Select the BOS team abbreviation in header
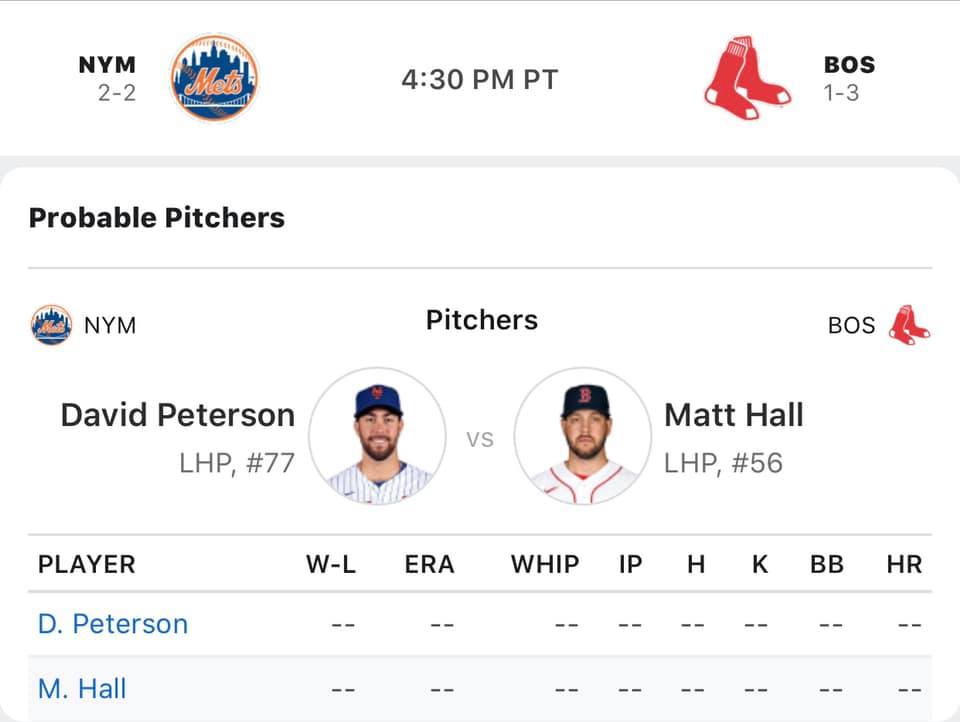Screen dimensions: 960x722 point(849,64)
